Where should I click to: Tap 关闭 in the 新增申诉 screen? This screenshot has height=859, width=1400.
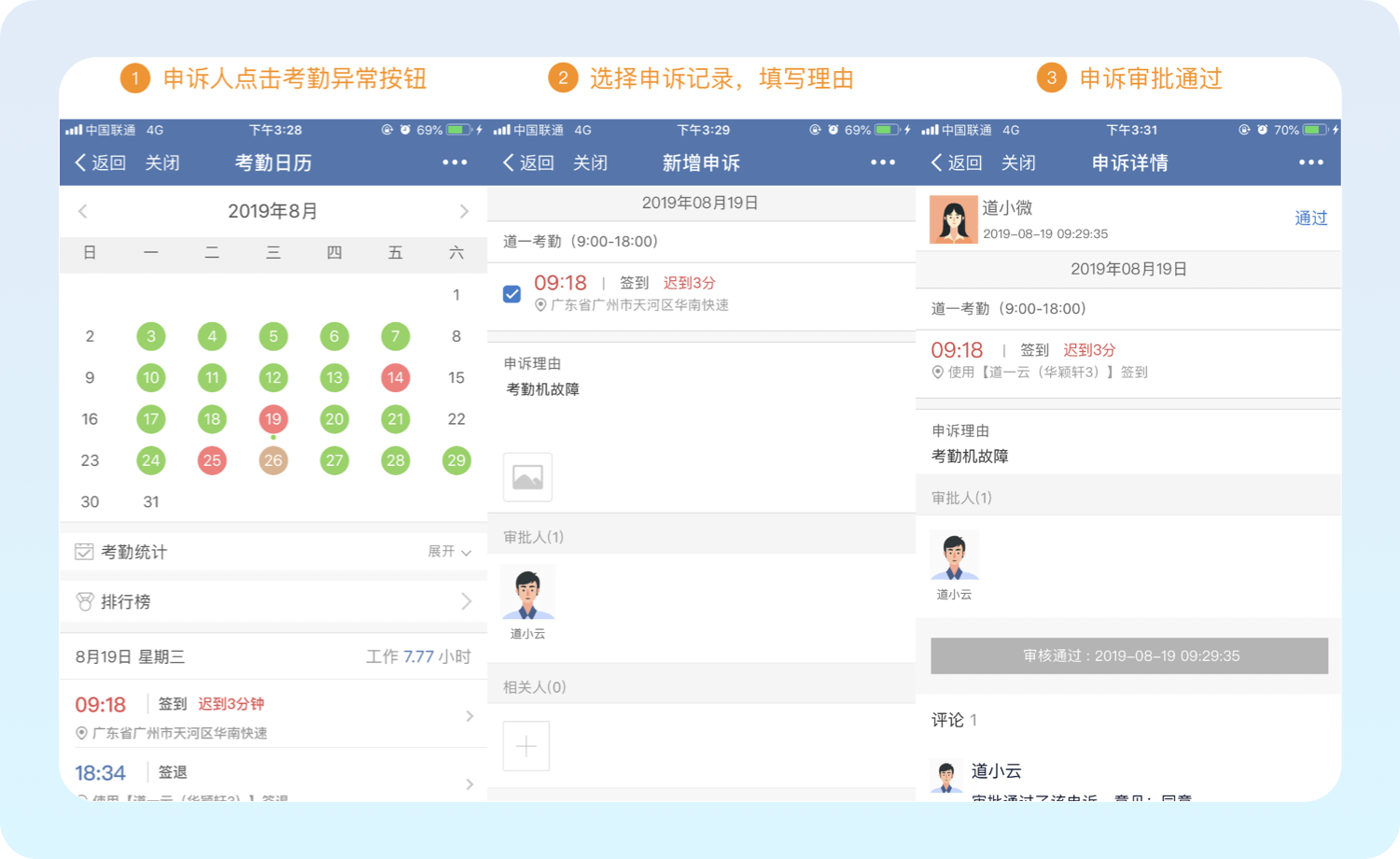pyautogui.click(x=590, y=162)
